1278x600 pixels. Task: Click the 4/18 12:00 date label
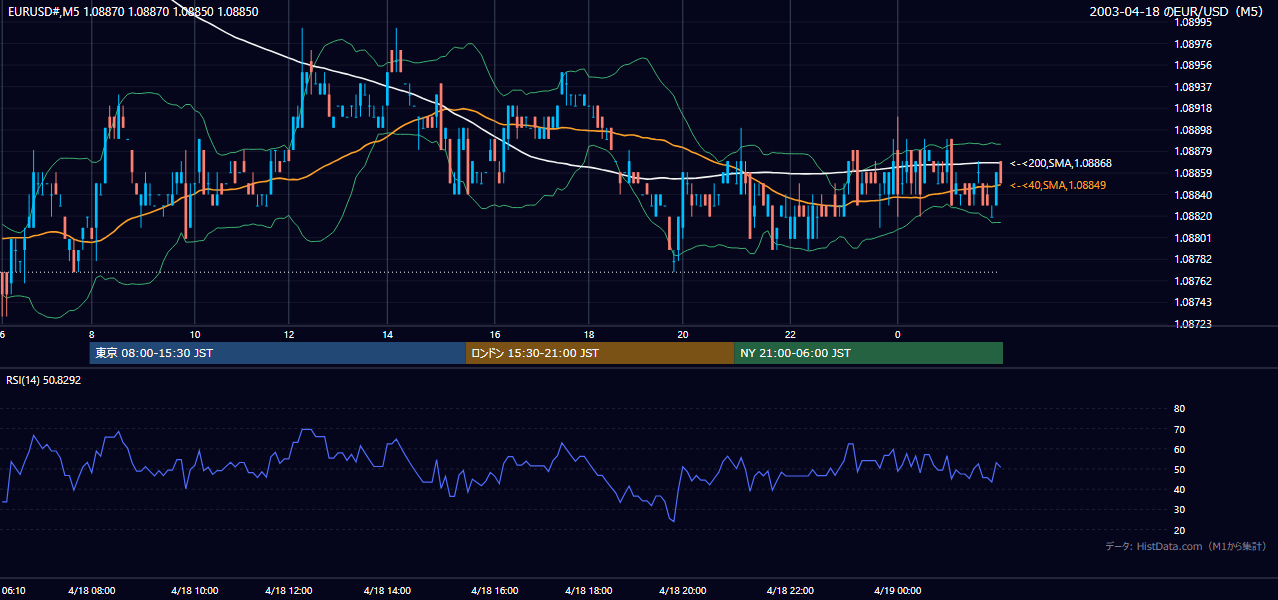pyautogui.click(x=289, y=591)
